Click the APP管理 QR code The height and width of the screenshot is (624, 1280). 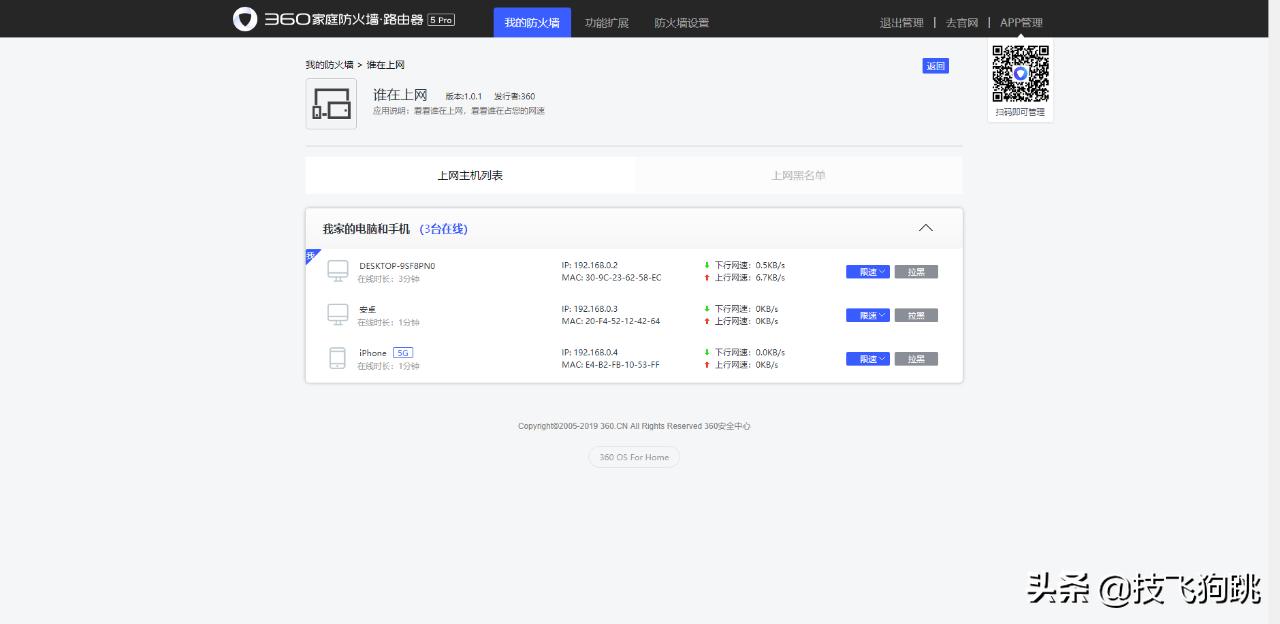tap(1020, 72)
